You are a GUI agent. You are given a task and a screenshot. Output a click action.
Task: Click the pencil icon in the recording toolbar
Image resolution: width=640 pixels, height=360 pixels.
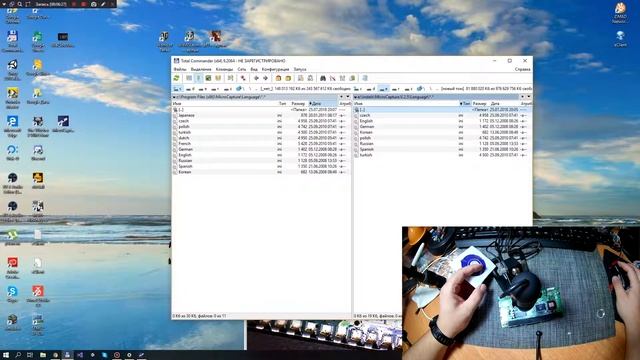(x=103, y=4)
